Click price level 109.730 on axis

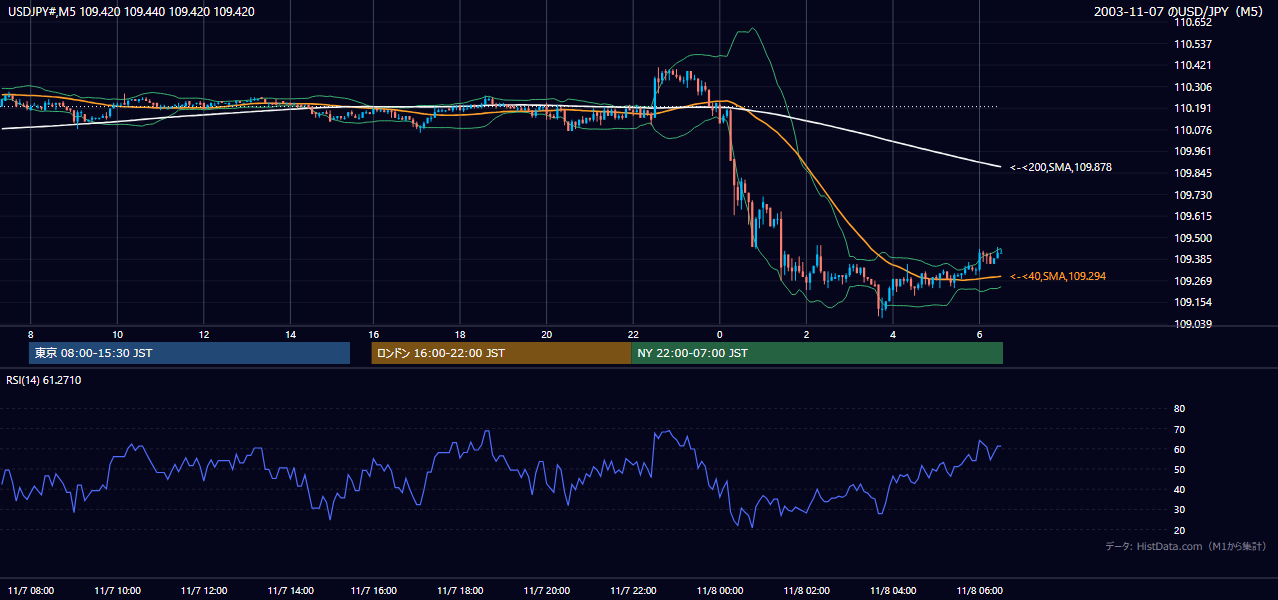coord(1193,195)
